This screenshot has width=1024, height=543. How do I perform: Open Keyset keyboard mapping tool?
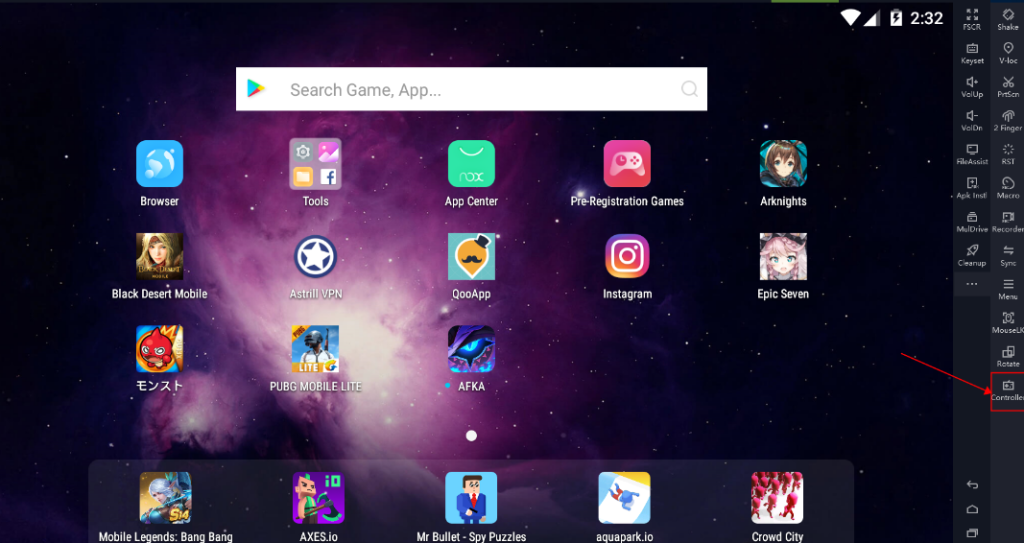[x=971, y=52]
